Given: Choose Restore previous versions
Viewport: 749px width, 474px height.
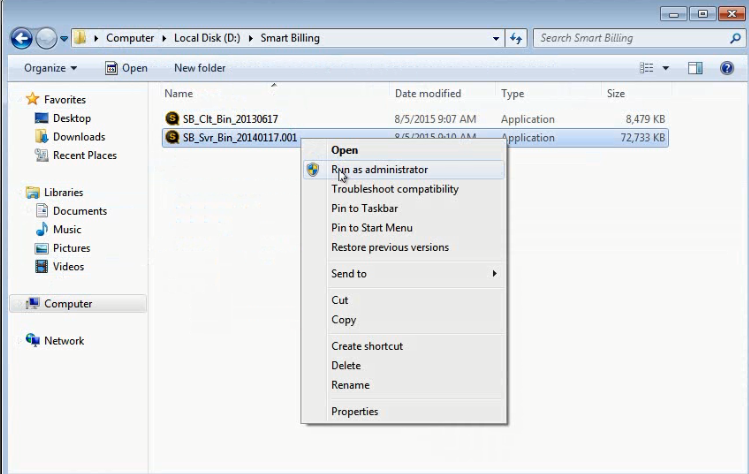Looking at the screenshot, I should 404,248.
